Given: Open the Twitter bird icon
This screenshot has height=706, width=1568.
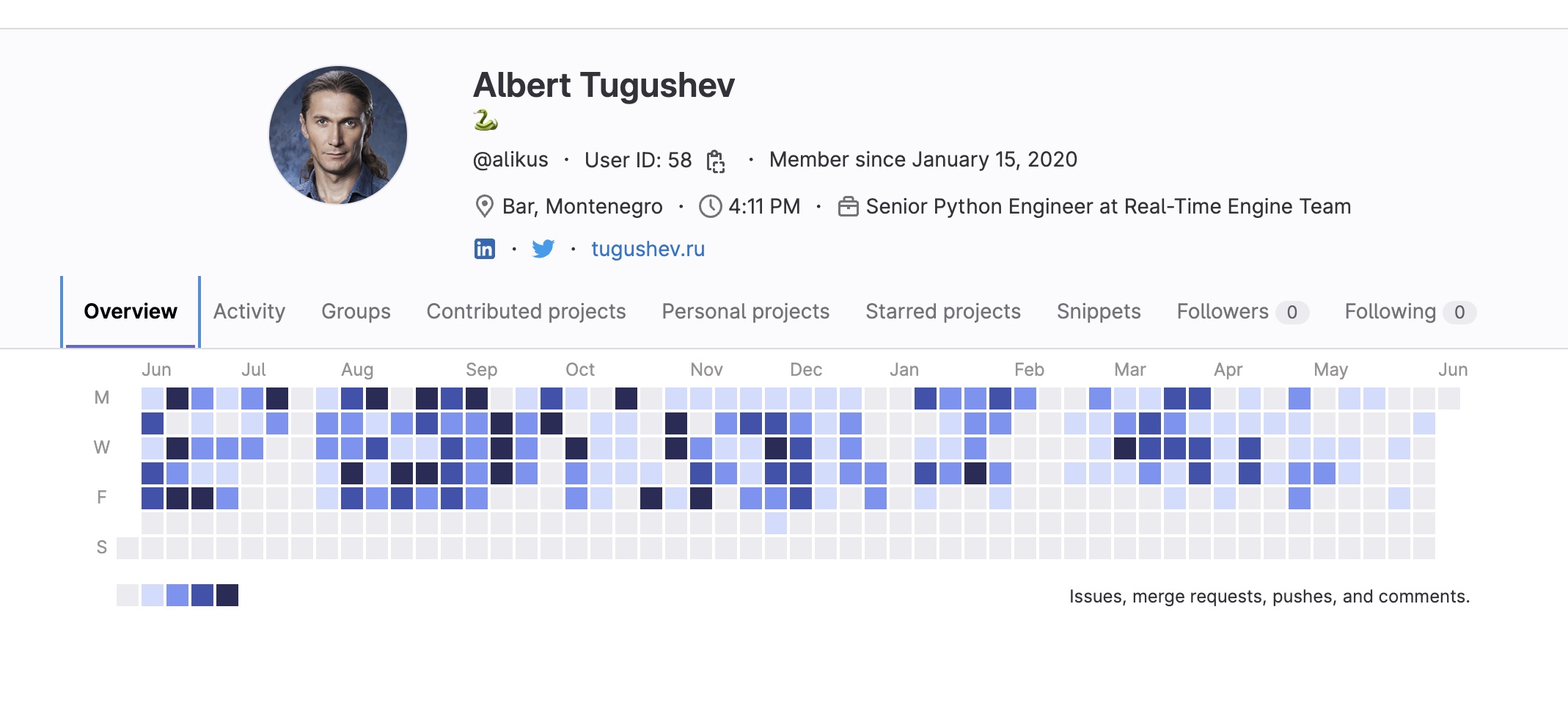Looking at the screenshot, I should (x=543, y=249).
